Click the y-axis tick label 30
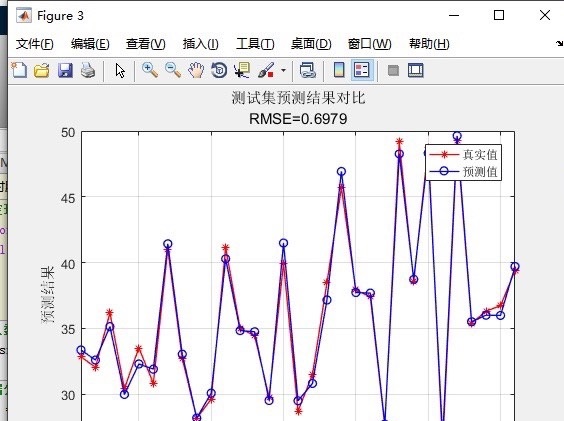The height and width of the screenshot is (421, 564). coord(68,395)
